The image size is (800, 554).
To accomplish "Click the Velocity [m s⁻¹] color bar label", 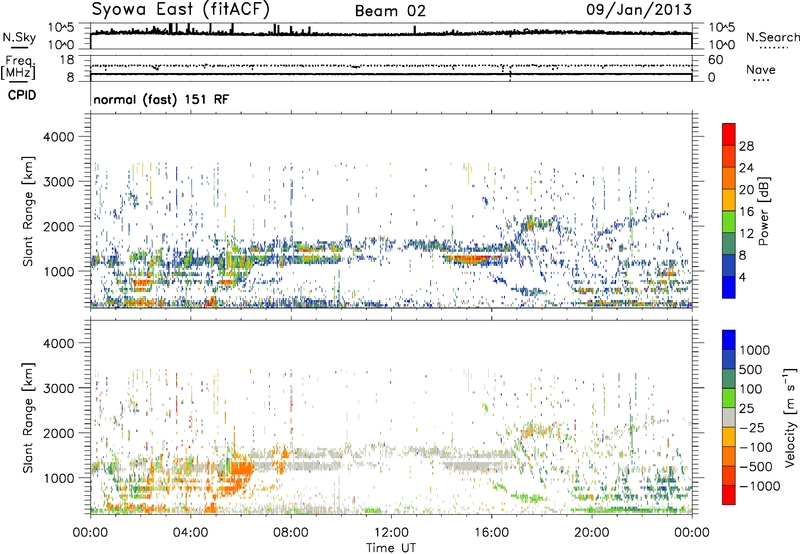I will (x=790, y=417).
